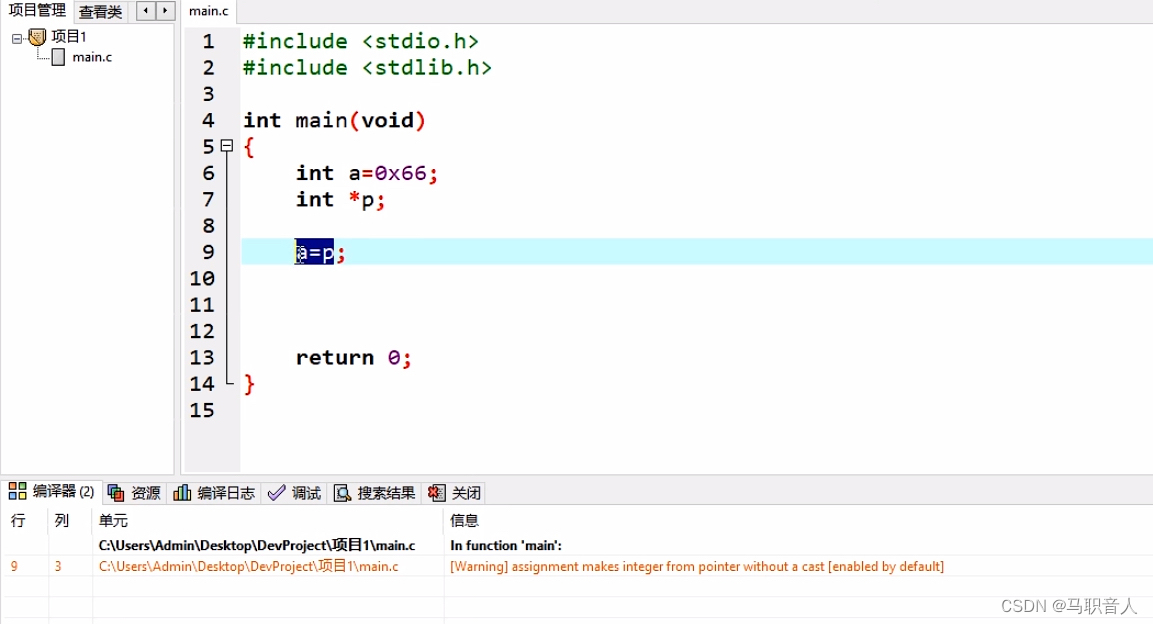Click the '#include <stdlib.h>' line
The height and width of the screenshot is (624, 1153).
367,68
